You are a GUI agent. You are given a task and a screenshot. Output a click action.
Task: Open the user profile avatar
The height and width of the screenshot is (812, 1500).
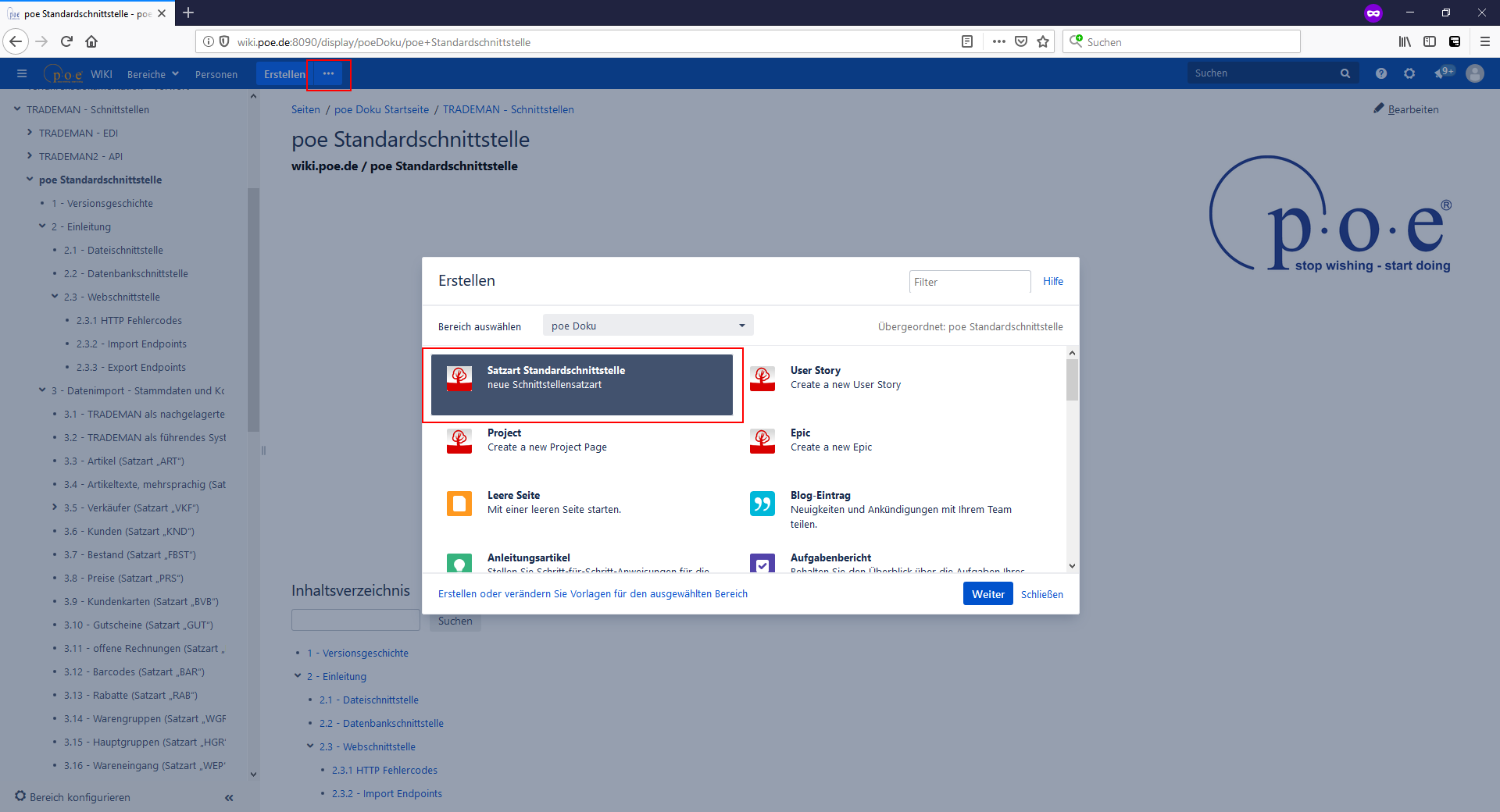tap(1475, 73)
